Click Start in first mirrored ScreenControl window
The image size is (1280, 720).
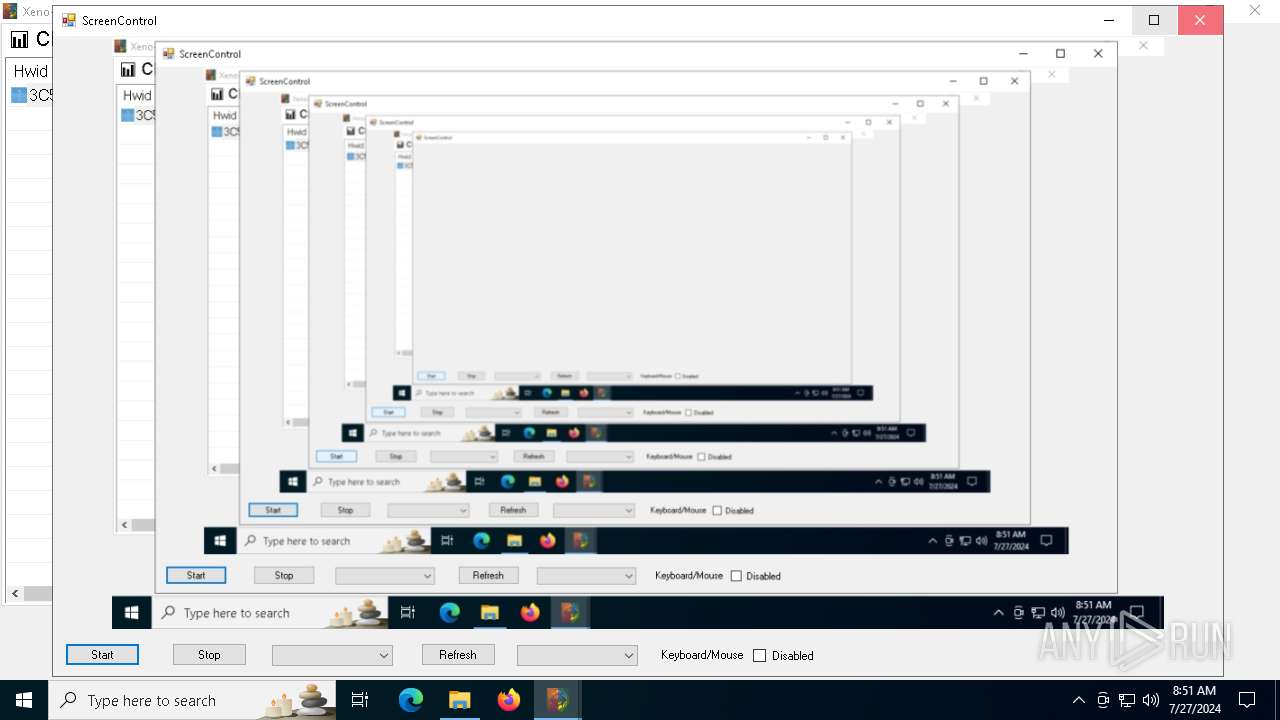[x=196, y=575]
